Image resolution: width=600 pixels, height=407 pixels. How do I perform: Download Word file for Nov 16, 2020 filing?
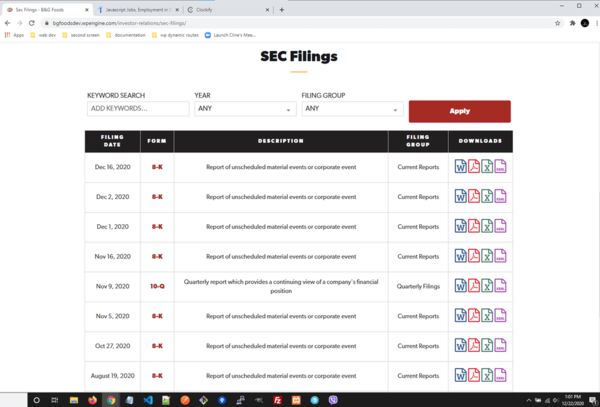click(460, 256)
